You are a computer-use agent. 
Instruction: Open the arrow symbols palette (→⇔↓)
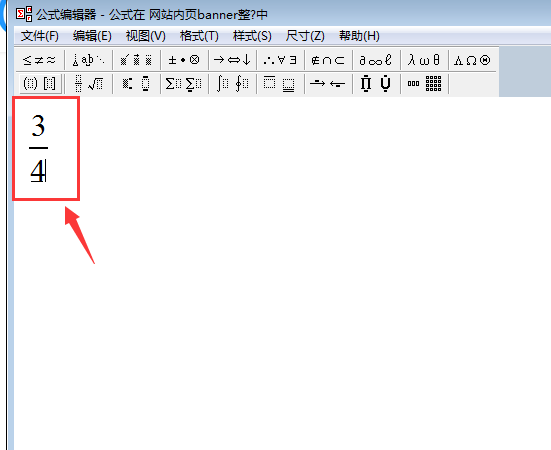click(232, 60)
